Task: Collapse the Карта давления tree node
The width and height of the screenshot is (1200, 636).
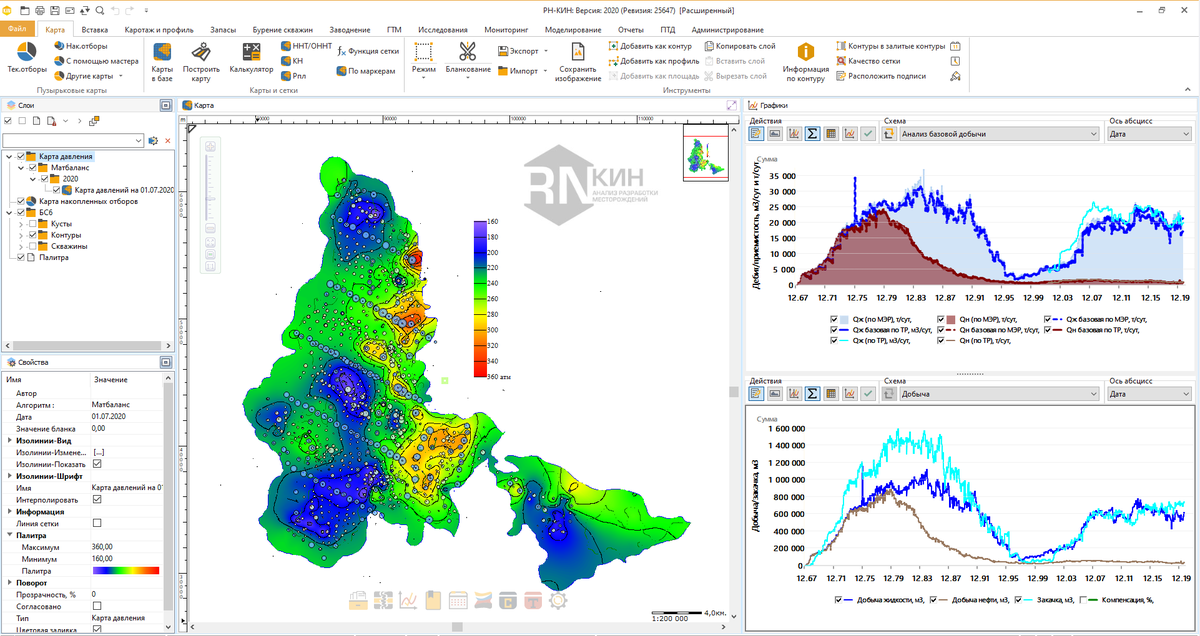Action: pyautogui.click(x=9, y=156)
